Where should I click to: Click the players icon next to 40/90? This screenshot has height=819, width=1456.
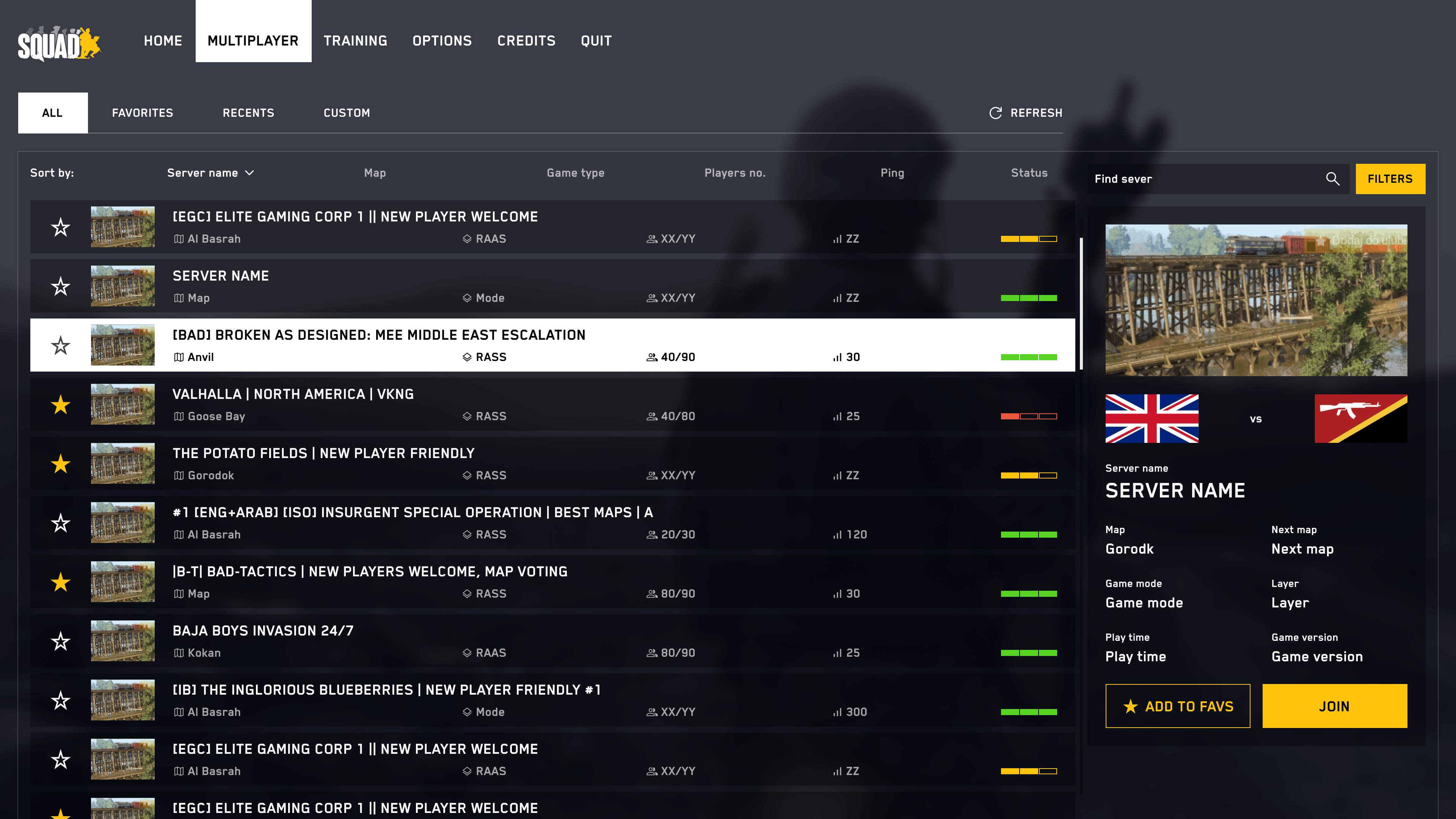tap(652, 357)
